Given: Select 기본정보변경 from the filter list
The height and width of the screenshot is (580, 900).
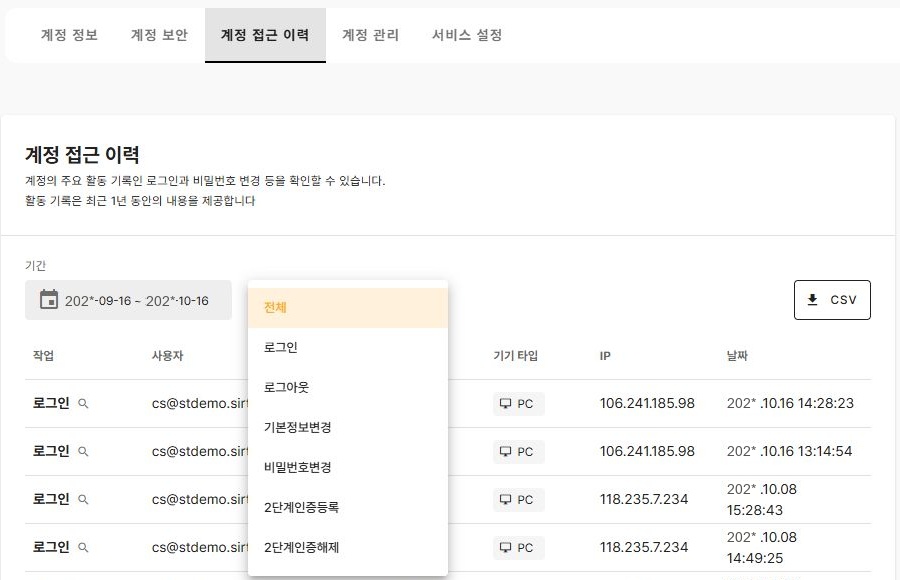Looking at the screenshot, I should [x=348, y=427].
